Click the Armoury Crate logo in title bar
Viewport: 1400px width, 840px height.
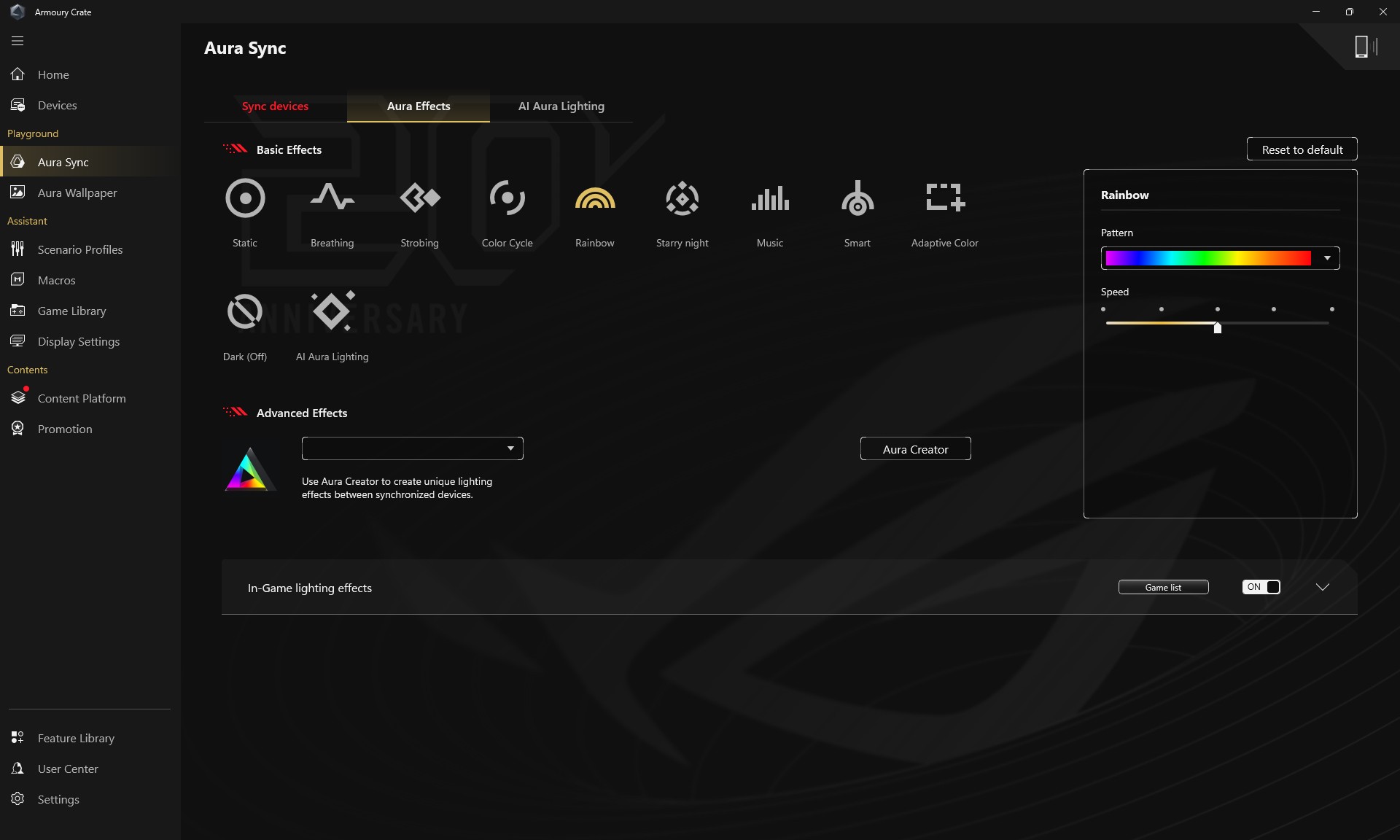(17, 12)
